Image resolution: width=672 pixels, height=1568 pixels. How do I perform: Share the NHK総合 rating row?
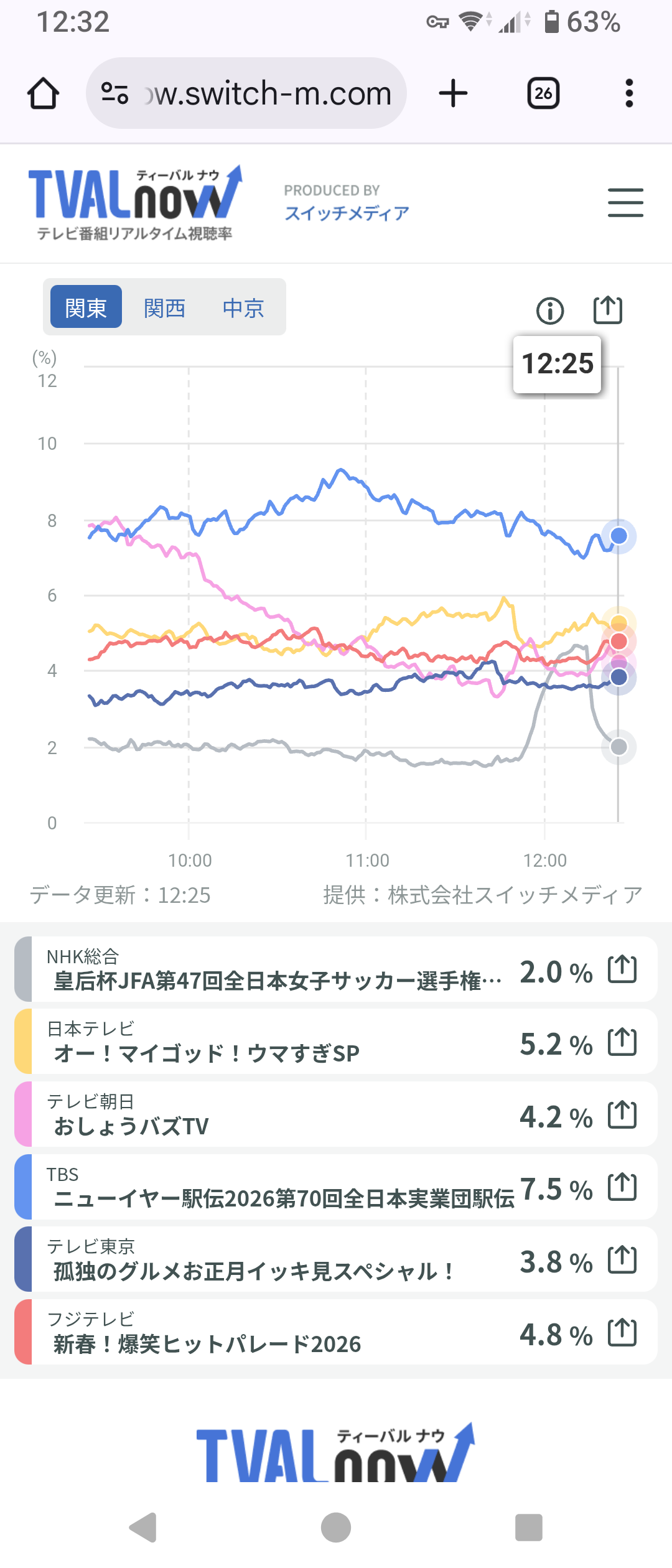622,969
